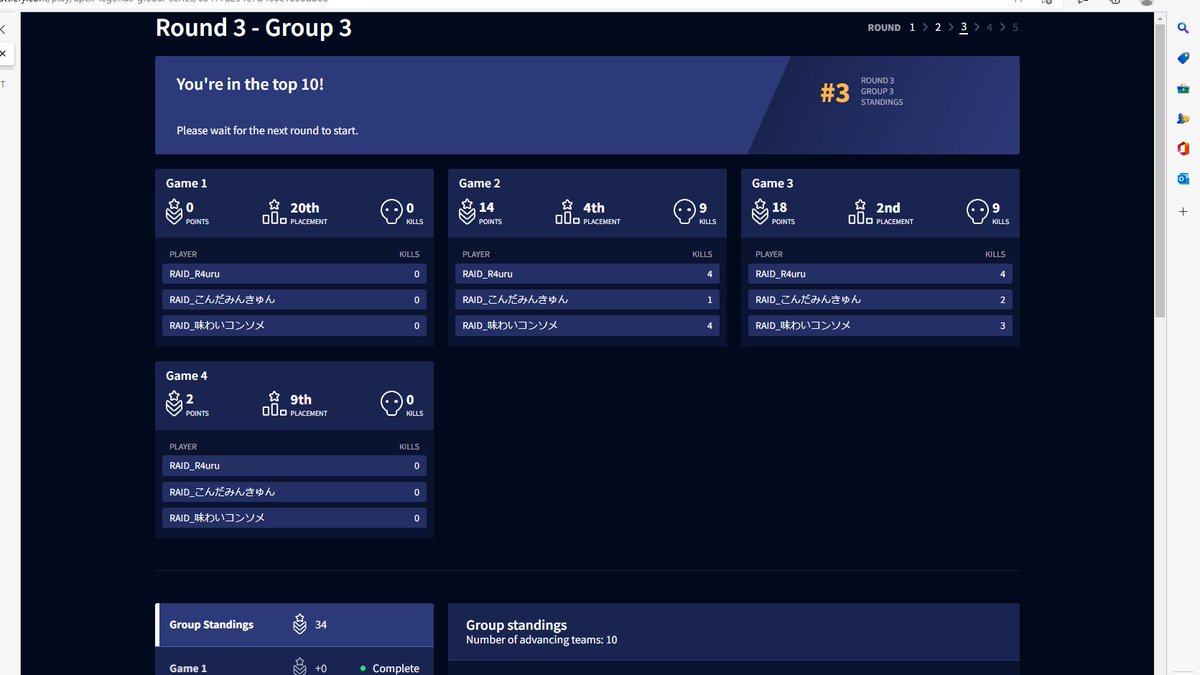Screen dimensions: 1200x675
Task: Click points badge icon beside Group Standings 34
Action: pyautogui.click(x=300, y=624)
